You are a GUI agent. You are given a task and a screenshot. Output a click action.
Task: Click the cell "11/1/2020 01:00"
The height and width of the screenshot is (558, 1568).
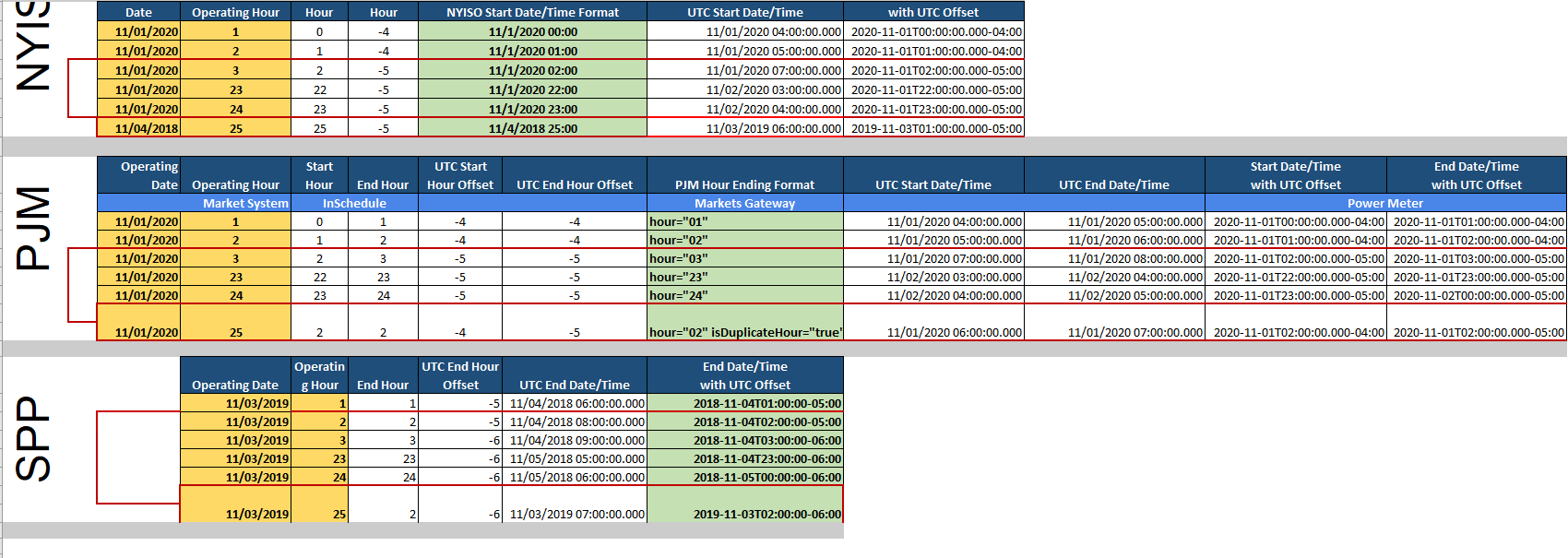(532, 51)
